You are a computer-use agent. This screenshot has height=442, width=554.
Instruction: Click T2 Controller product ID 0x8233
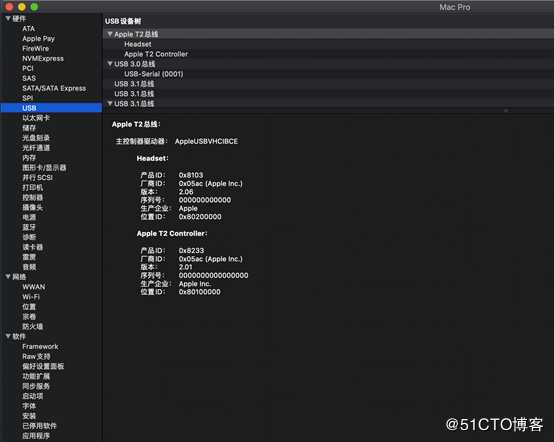[191, 251]
